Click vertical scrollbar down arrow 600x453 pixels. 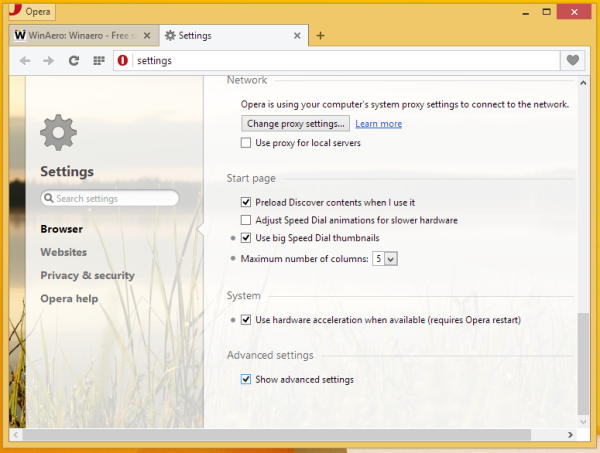pos(583,422)
